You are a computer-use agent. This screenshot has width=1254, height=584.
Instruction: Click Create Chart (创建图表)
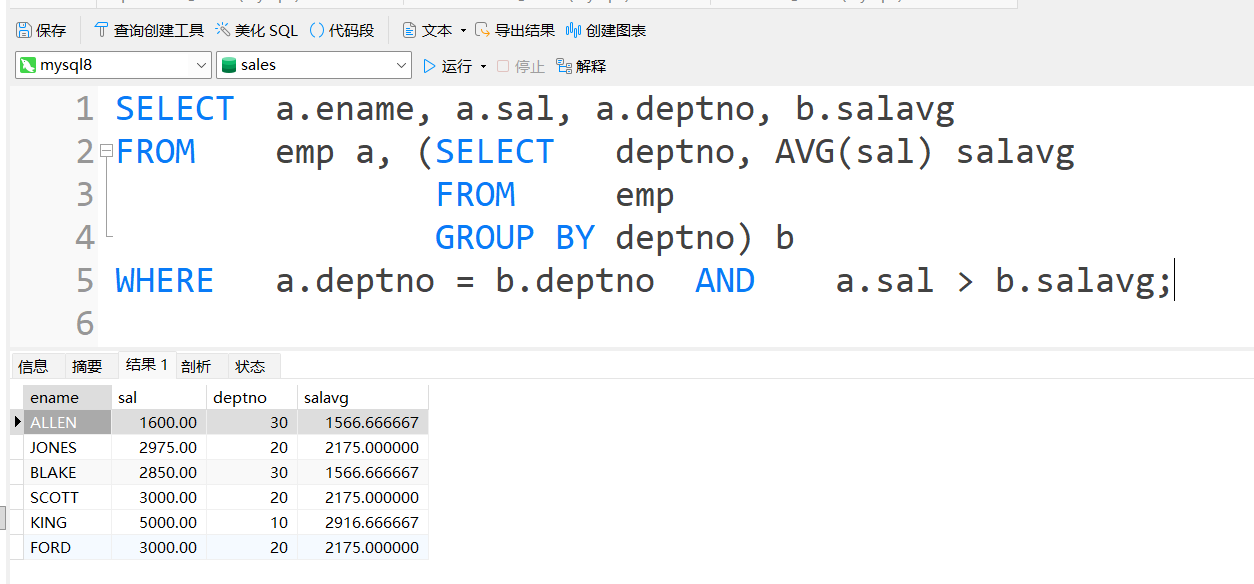pos(606,31)
